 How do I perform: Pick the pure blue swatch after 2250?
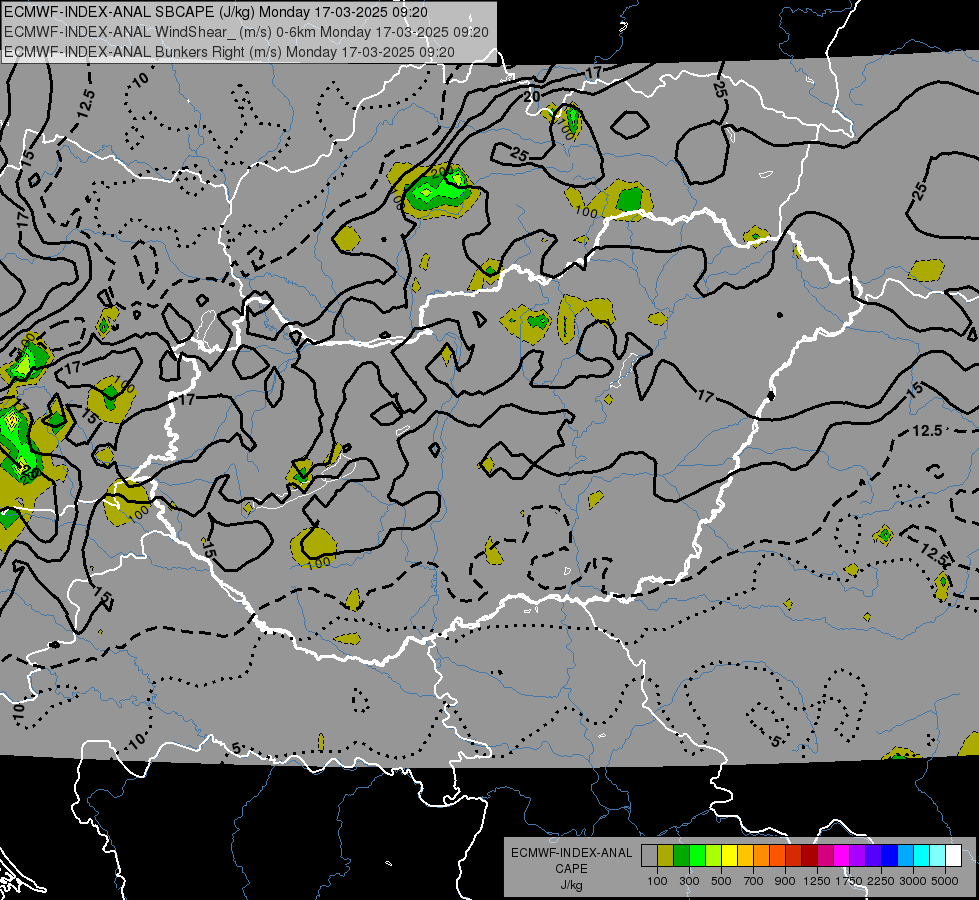(890, 855)
